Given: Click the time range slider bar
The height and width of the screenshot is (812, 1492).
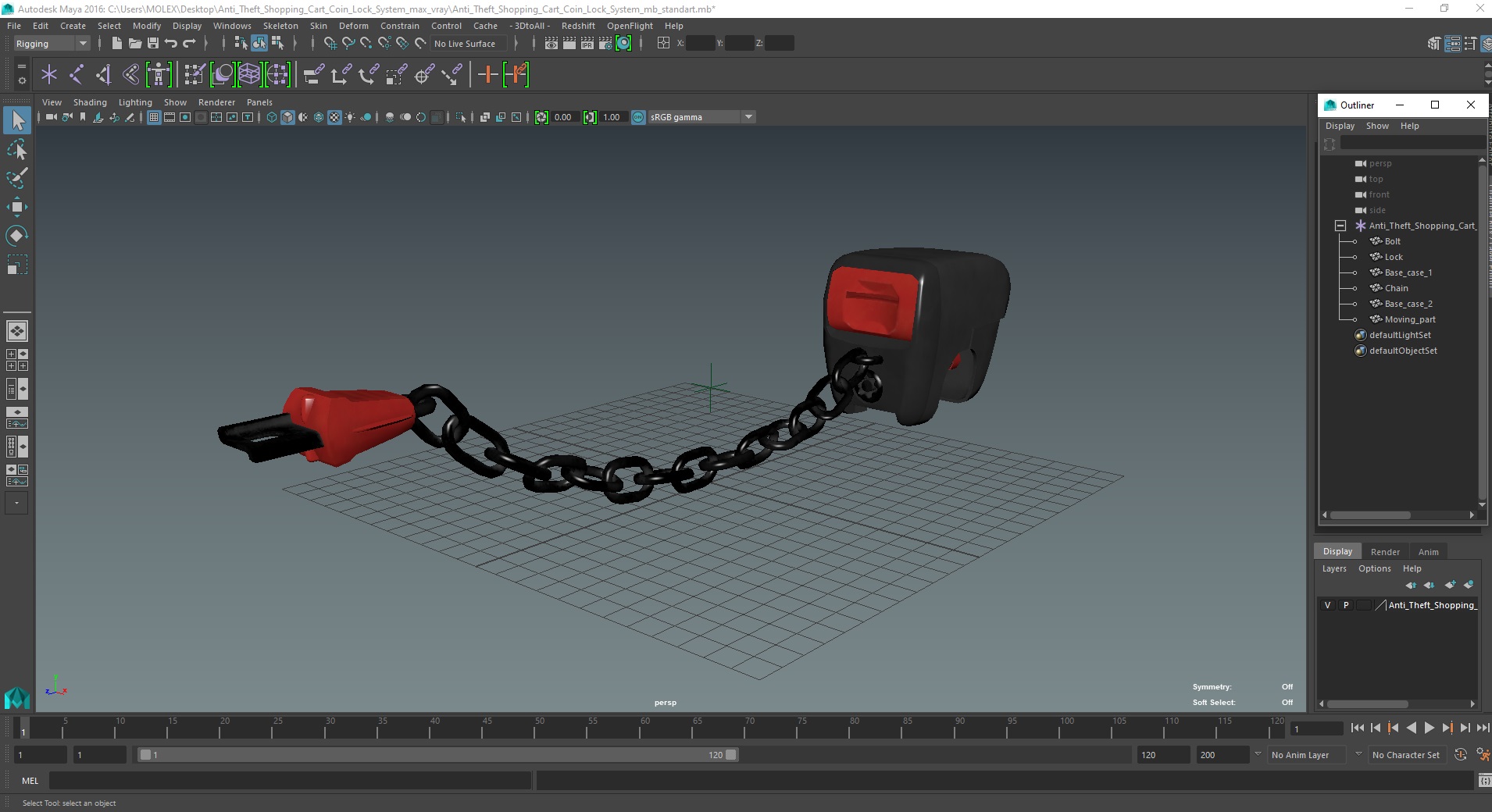Looking at the screenshot, I should 437,755.
